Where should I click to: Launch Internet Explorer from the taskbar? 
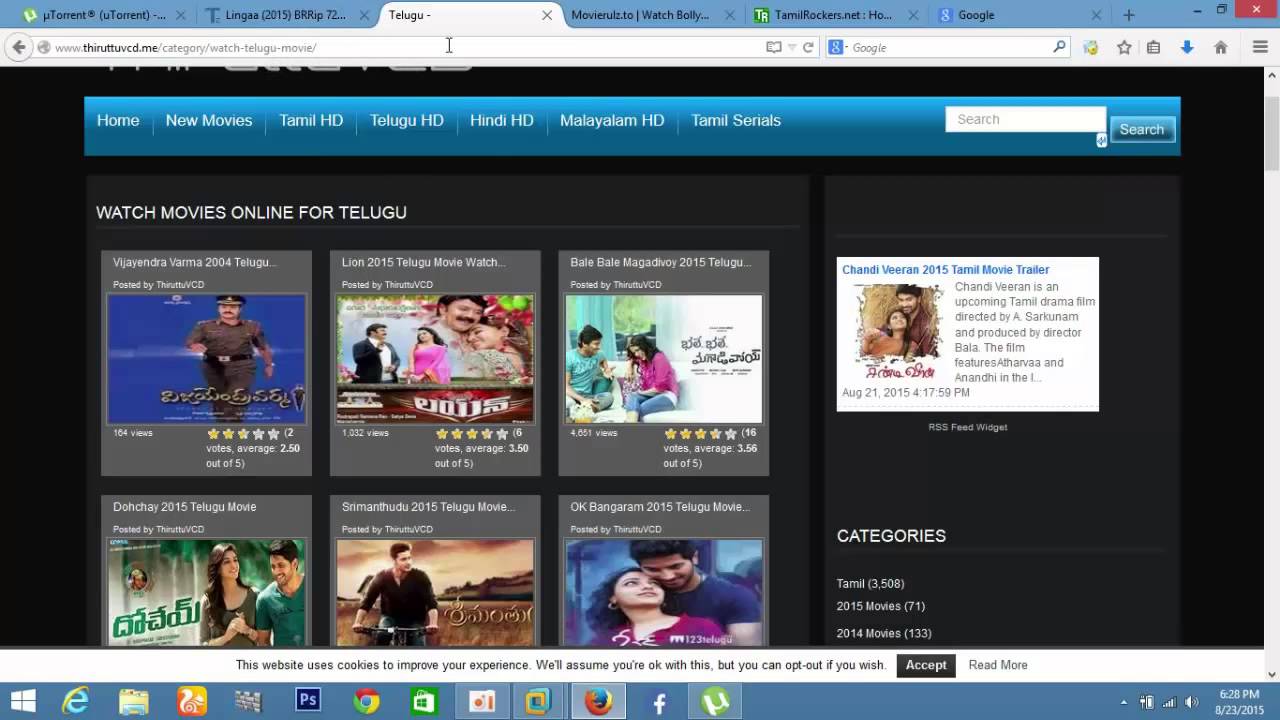click(x=76, y=702)
